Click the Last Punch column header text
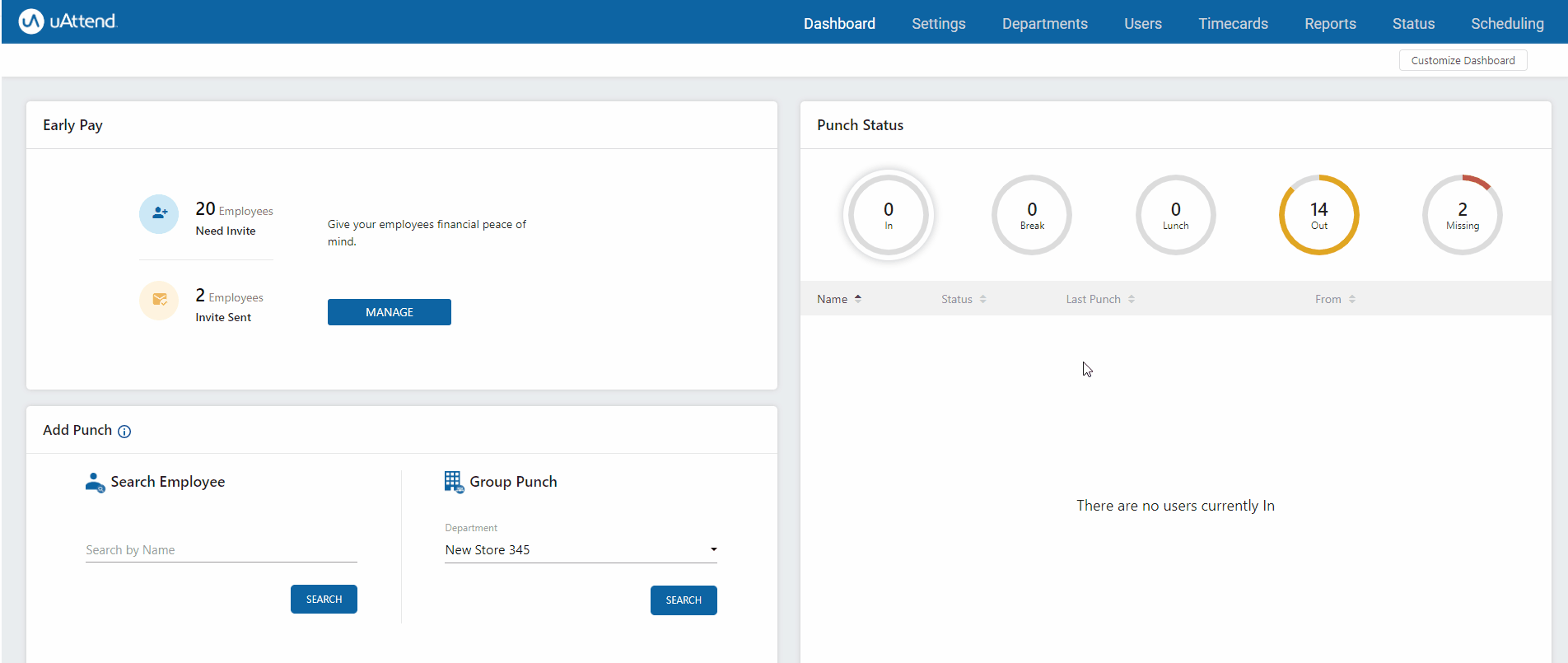The width and height of the screenshot is (1568, 663). coord(1093,299)
